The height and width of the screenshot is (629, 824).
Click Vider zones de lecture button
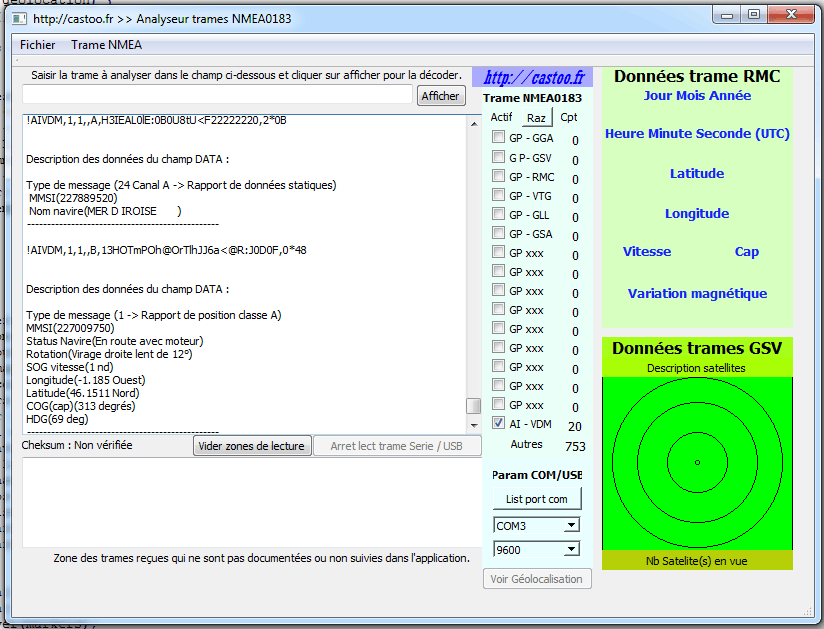coord(252,446)
